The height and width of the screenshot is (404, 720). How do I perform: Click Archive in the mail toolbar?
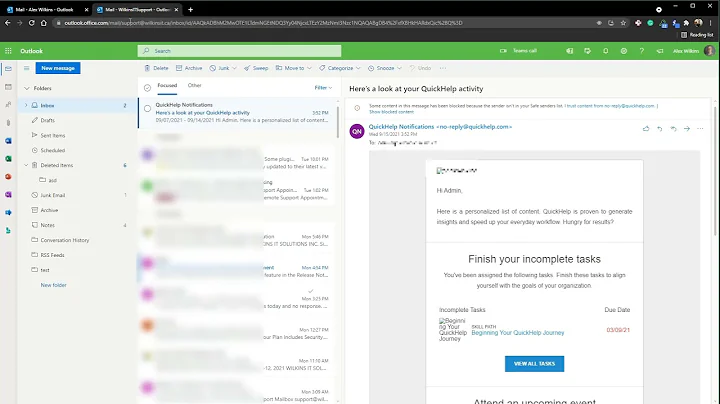click(189, 68)
